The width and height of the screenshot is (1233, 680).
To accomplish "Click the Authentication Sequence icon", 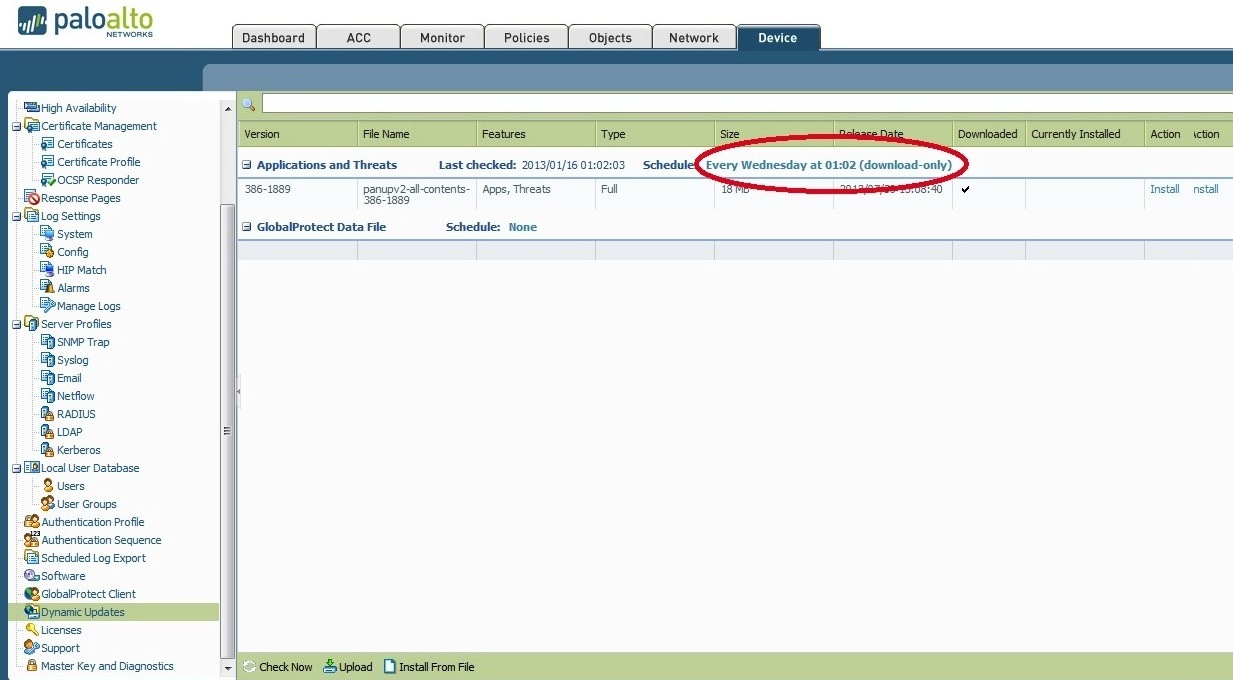I will coord(31,540).
